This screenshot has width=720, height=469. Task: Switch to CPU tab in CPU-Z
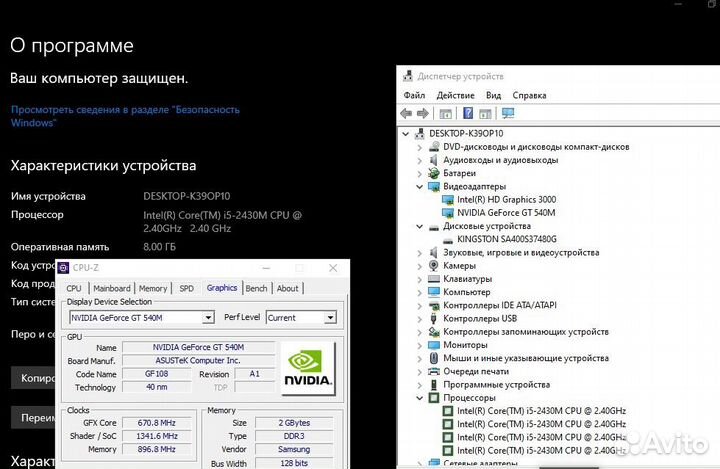(x=74, y=288)
